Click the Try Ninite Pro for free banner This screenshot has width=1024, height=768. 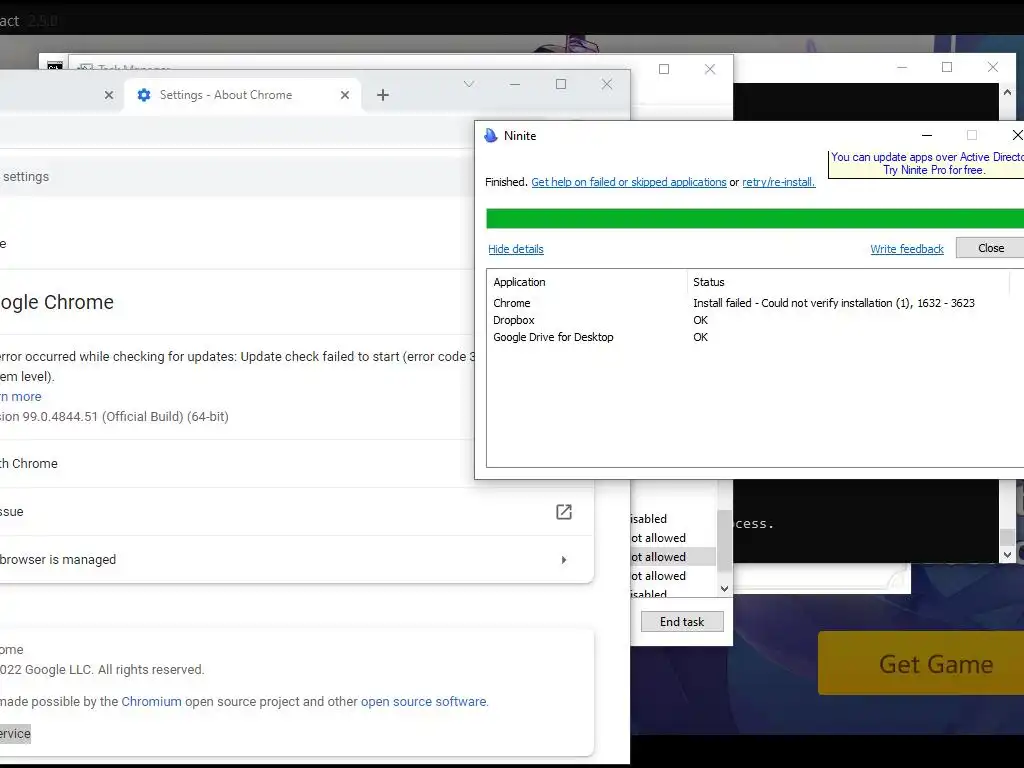pos(927,163)
